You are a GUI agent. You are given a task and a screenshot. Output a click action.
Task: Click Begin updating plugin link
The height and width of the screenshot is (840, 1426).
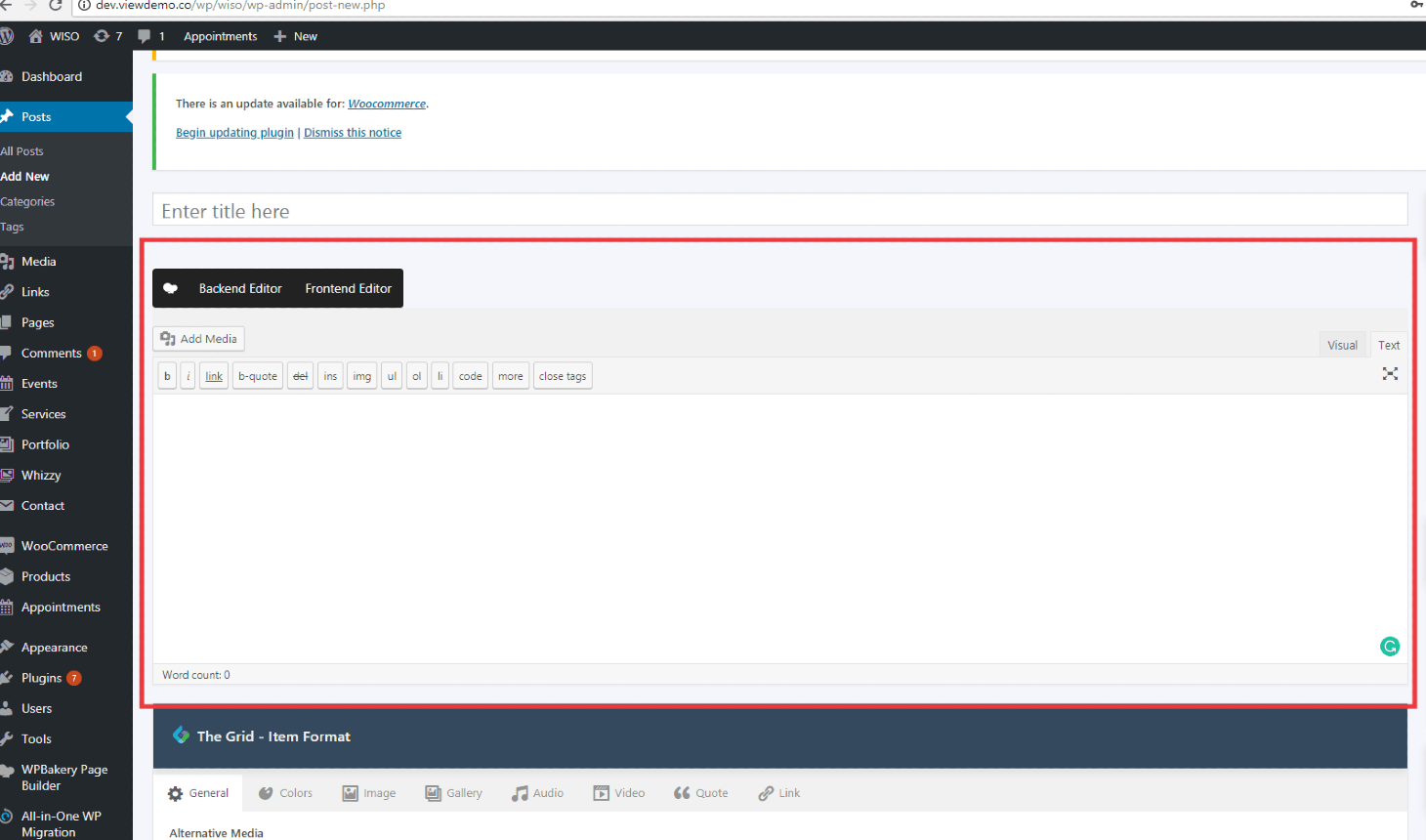coord(234,133)
